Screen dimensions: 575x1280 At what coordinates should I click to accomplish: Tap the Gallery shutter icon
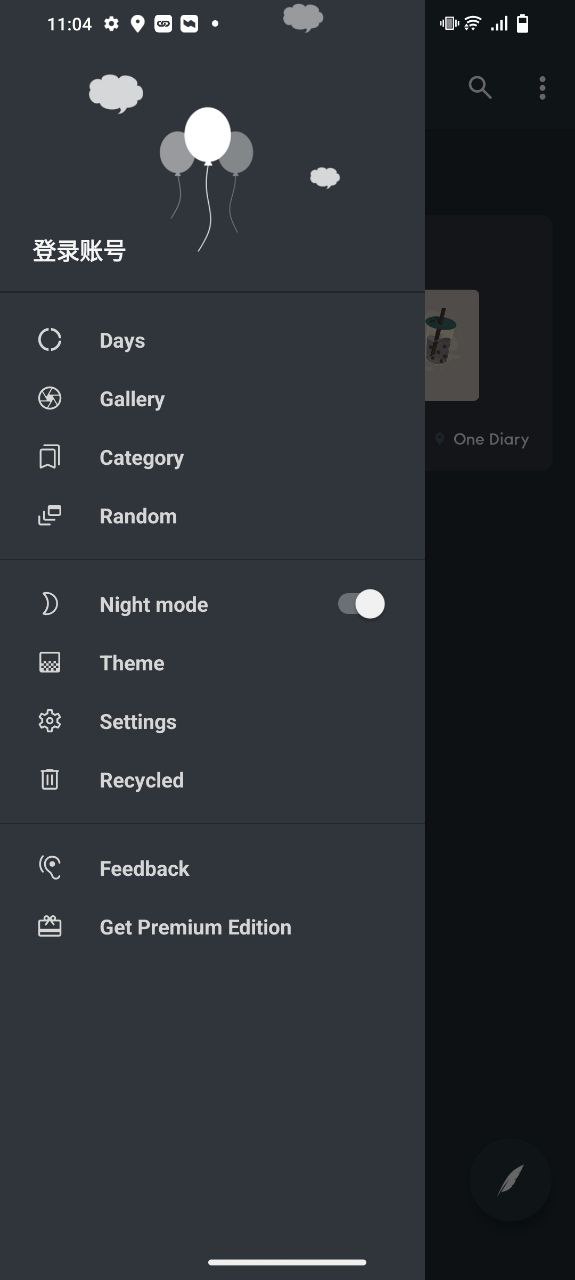click(50, 398)
